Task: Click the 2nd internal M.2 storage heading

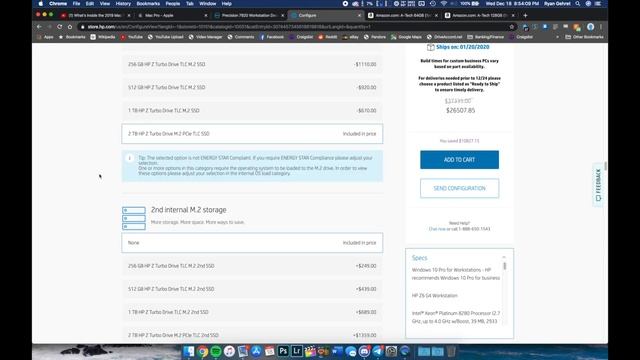Action: (189, 210)
